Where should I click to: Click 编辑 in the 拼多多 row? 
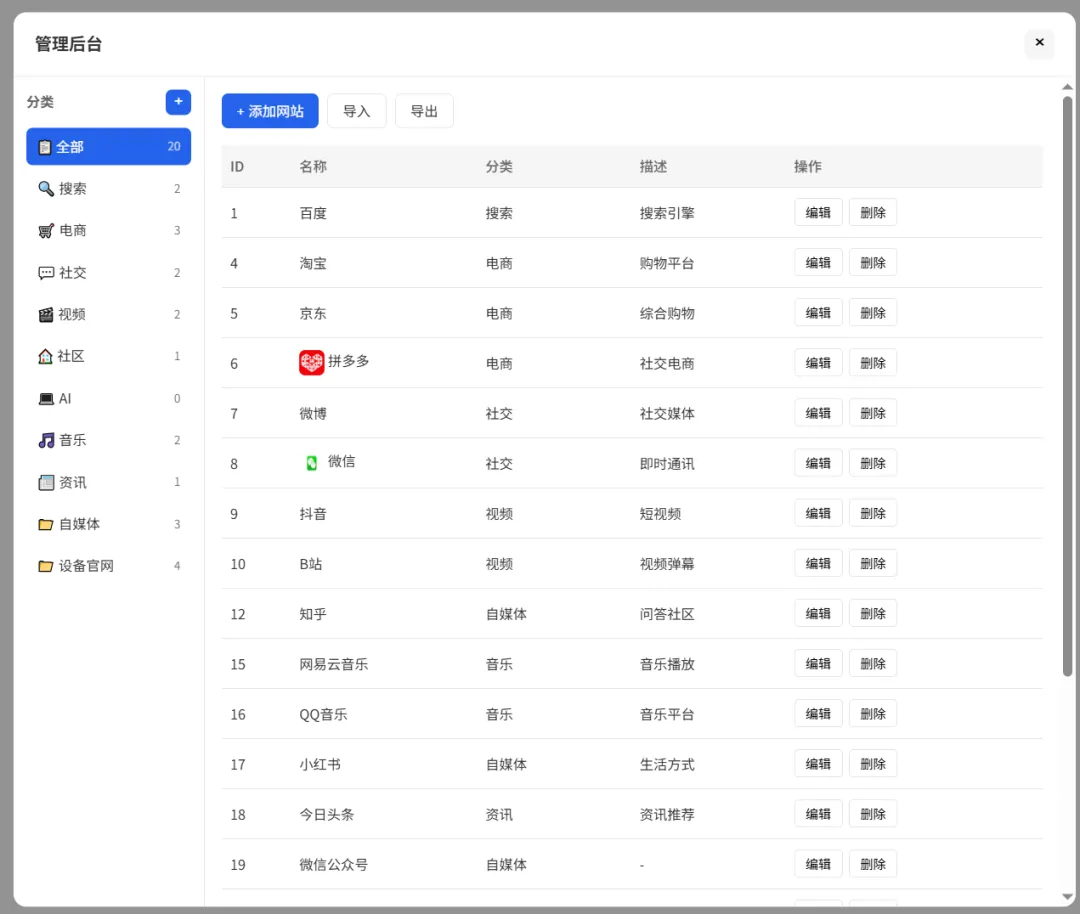(818, 363)
